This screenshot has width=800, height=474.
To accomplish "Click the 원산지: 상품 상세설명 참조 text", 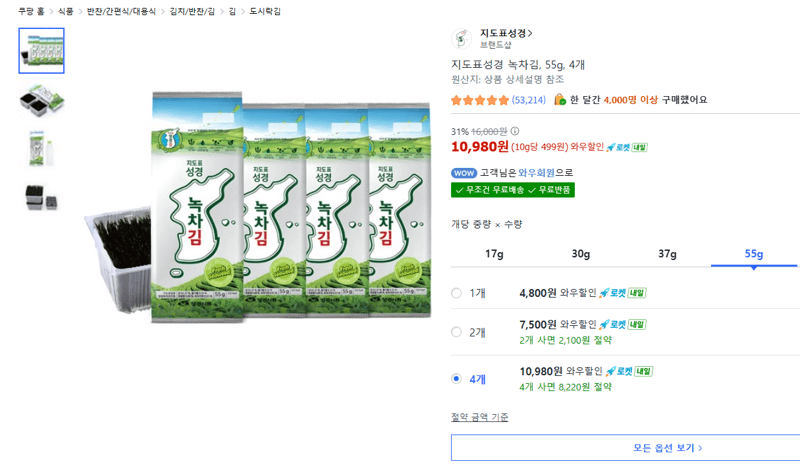I will pyautogui.click(x=508, y=80).
